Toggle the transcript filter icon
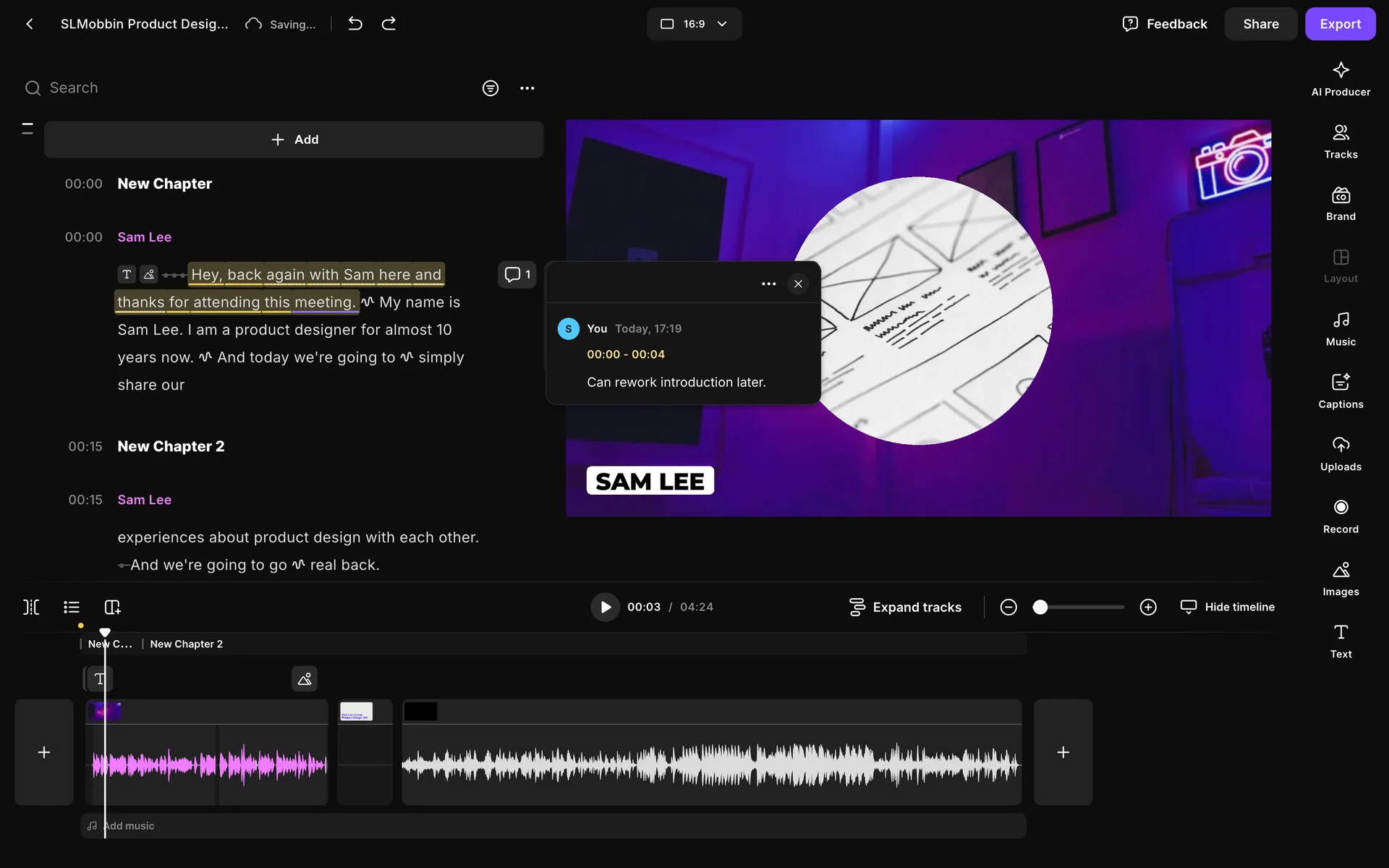Image resolution: width=1389 pixels, height=868 pixels. [x=490, y=88]
